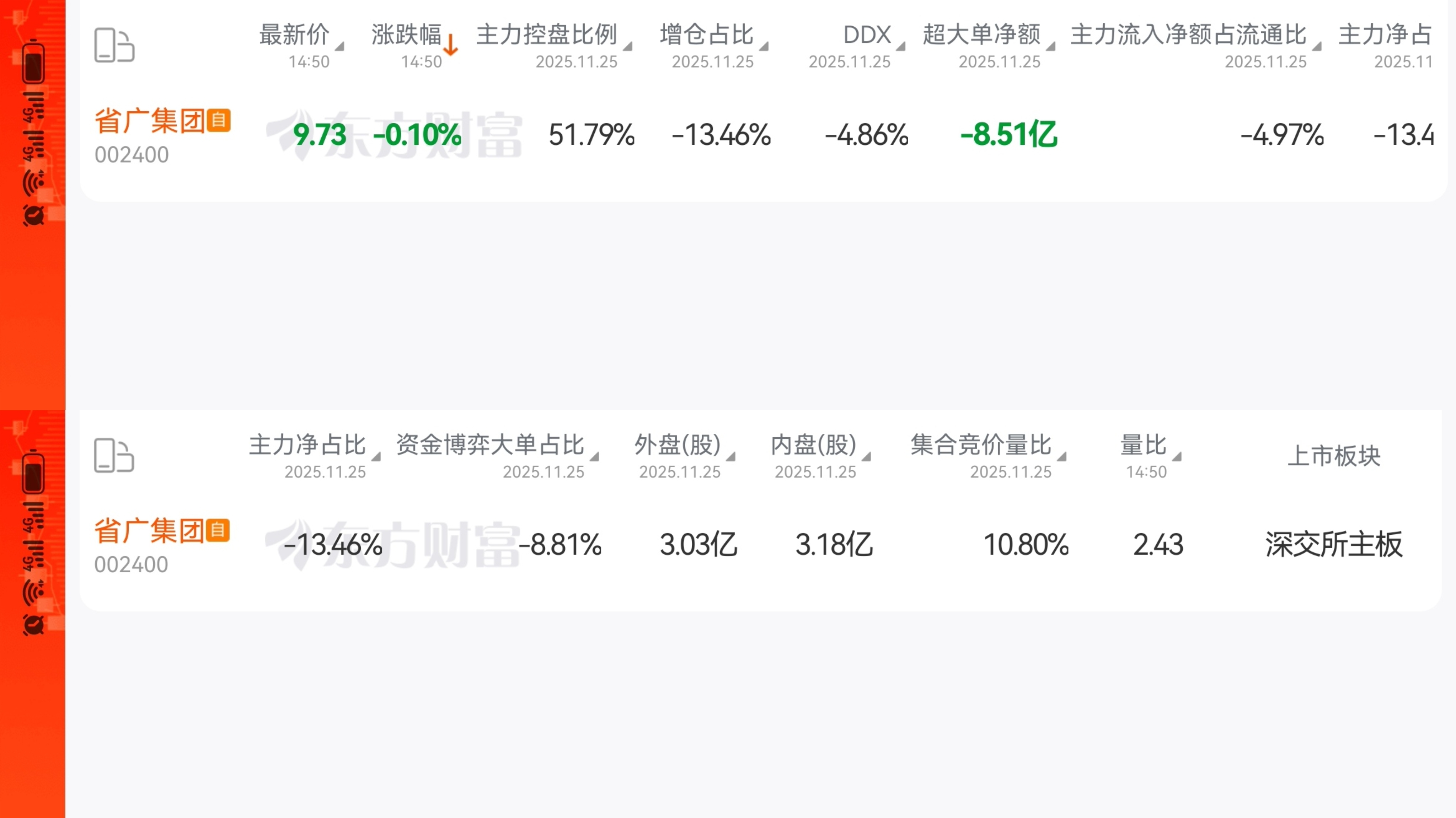The width and height of the screenshot is (1456, 818).
Task: Open stock code 002400 in bottom table
Action: coord(131,564)
